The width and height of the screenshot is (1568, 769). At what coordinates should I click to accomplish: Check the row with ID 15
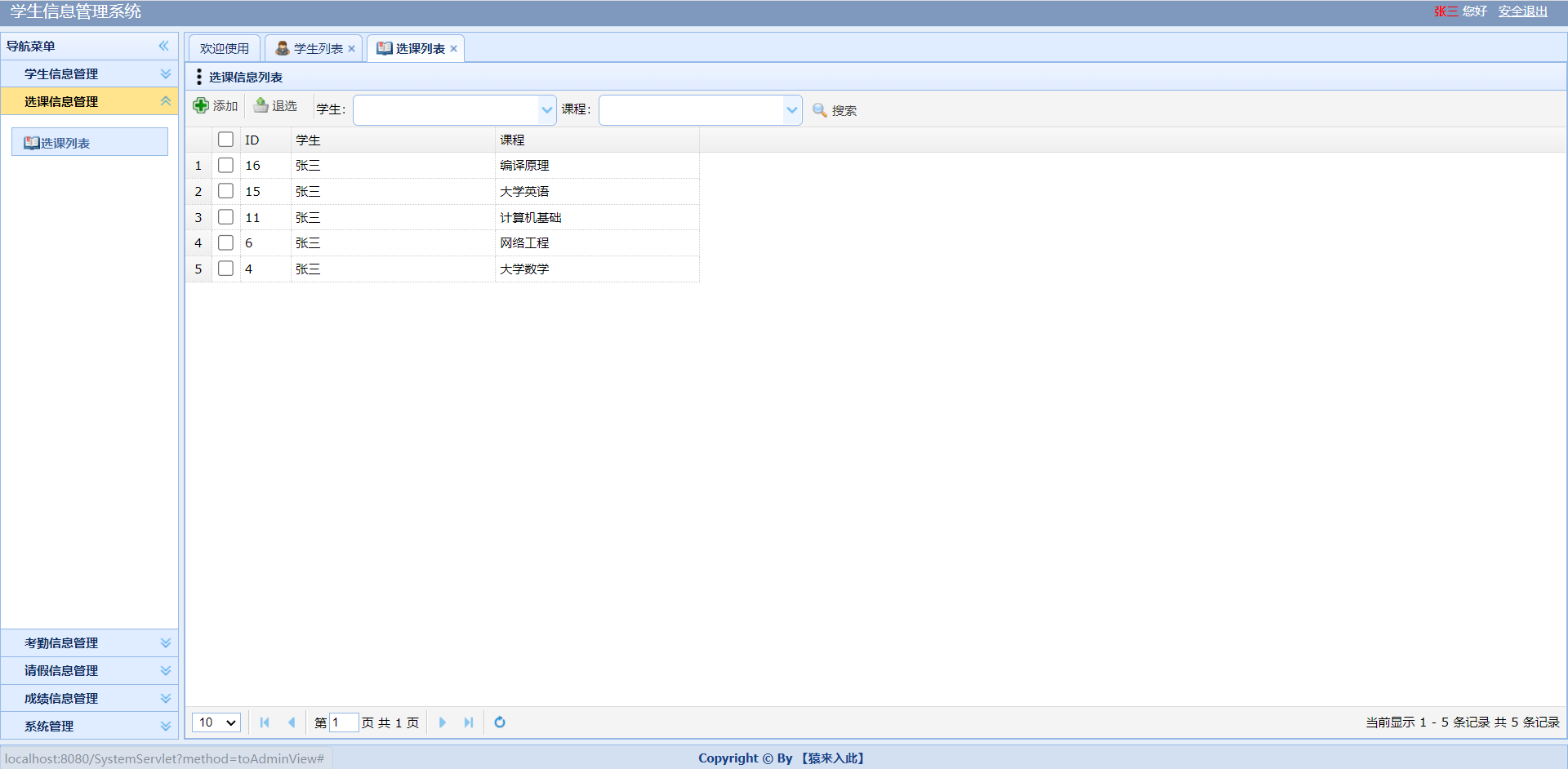226,191
